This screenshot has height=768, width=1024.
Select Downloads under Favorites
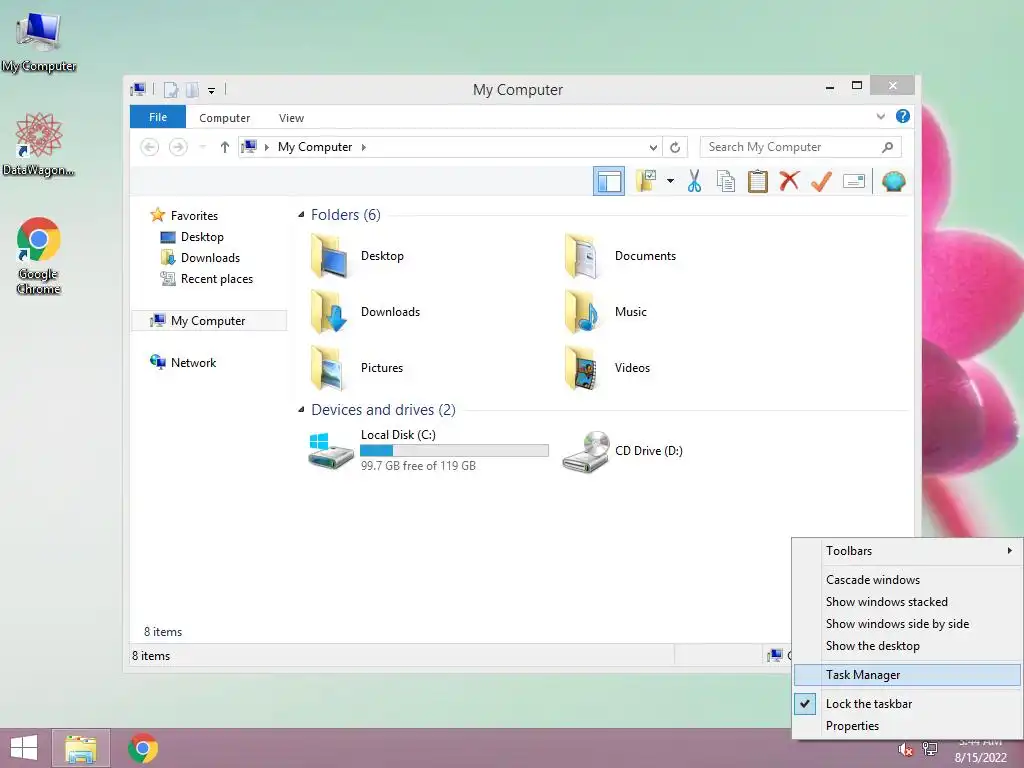point(200,257)
